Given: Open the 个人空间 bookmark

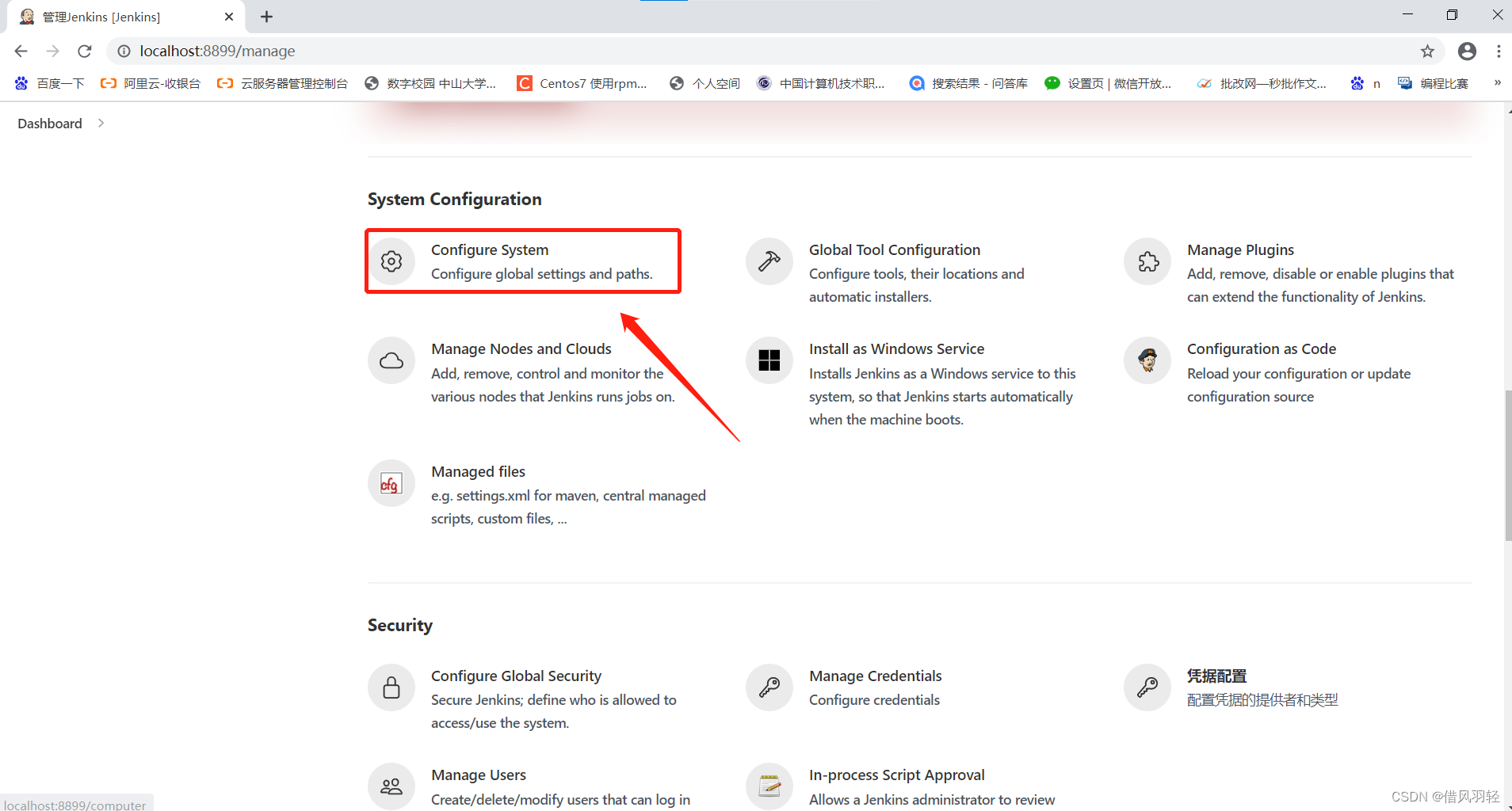Looking at the screenshot, I should pyautogui.click(x=704, y=83).
